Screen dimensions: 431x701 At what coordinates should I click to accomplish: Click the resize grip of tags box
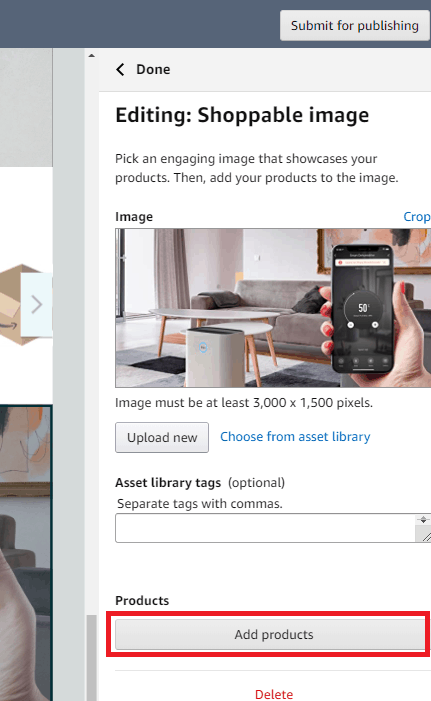point(426,536)
